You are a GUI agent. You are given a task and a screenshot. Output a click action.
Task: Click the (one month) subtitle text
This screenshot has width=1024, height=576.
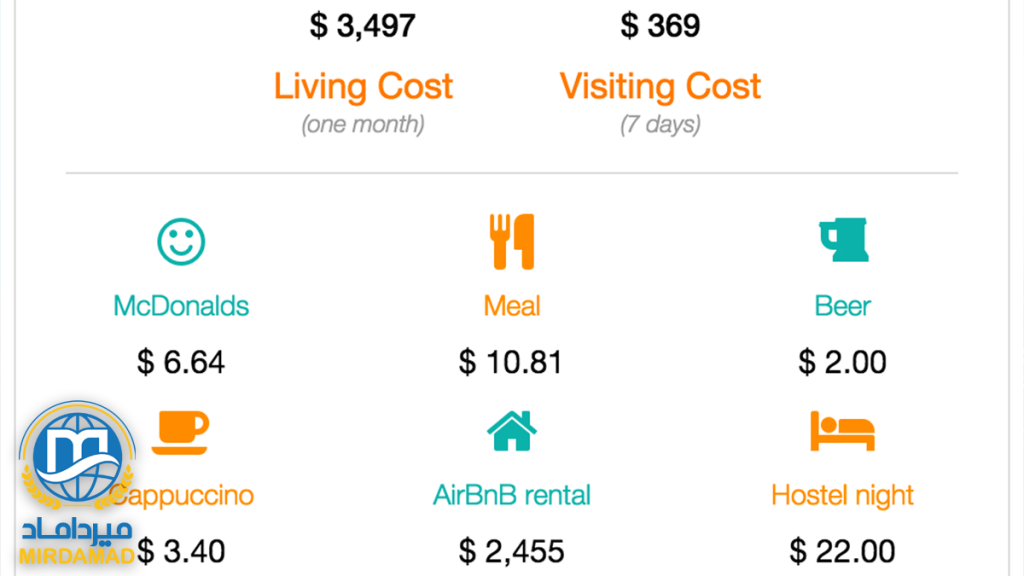click(x=363, y=124)
